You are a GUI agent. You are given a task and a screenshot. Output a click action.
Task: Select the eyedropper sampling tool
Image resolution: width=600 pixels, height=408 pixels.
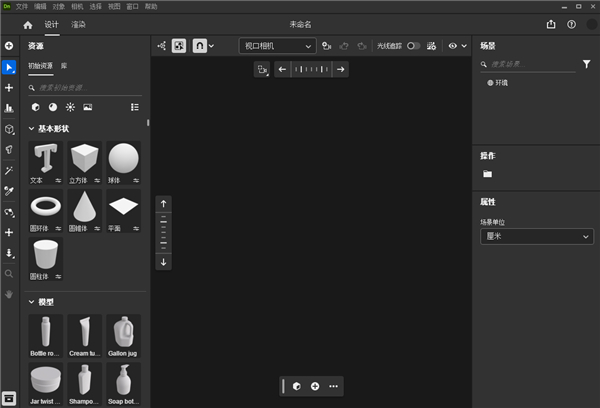click(x=9, y=191)
